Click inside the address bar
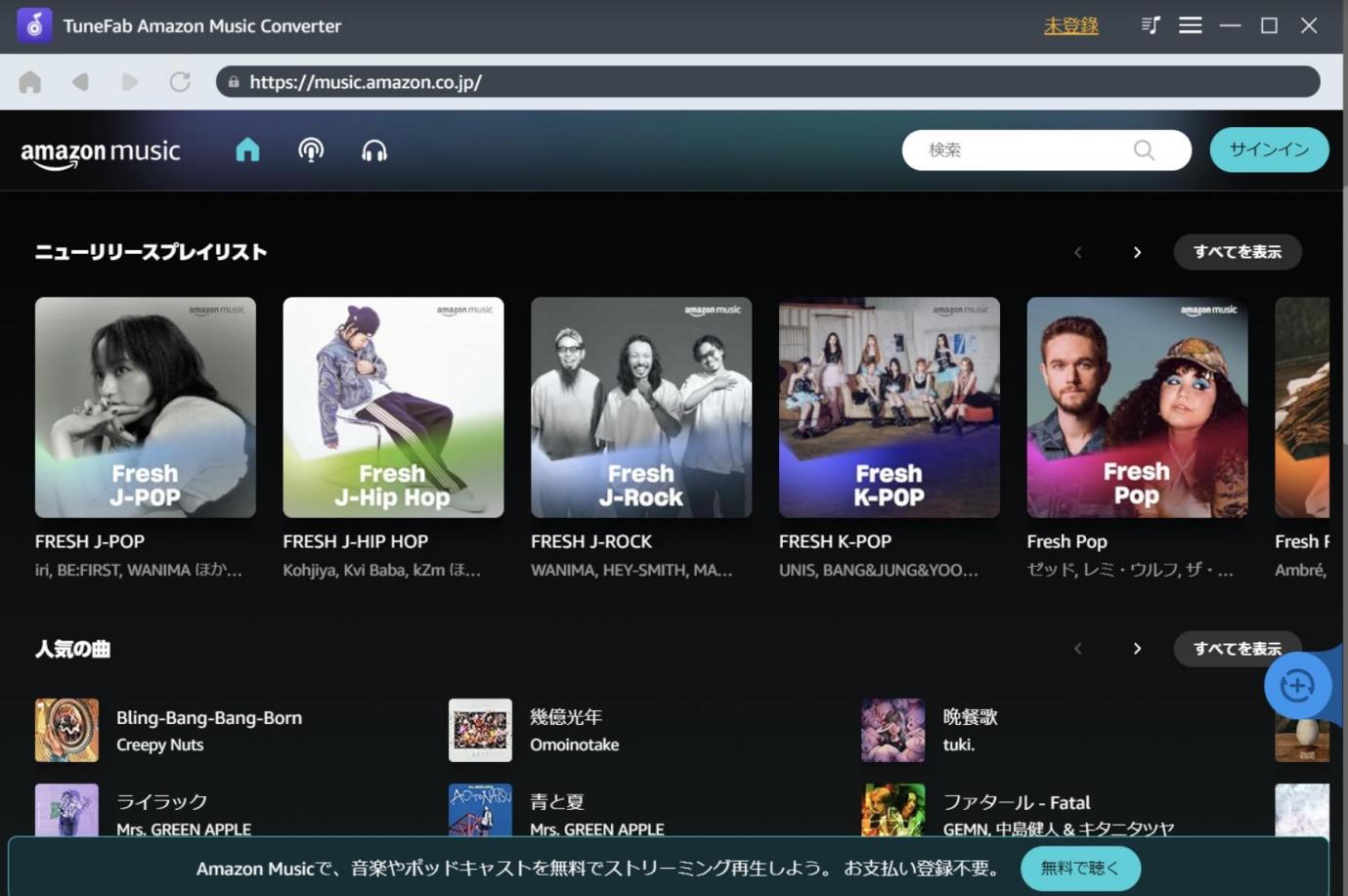Viewport: 1348px width, 896px height. point(587,82)
